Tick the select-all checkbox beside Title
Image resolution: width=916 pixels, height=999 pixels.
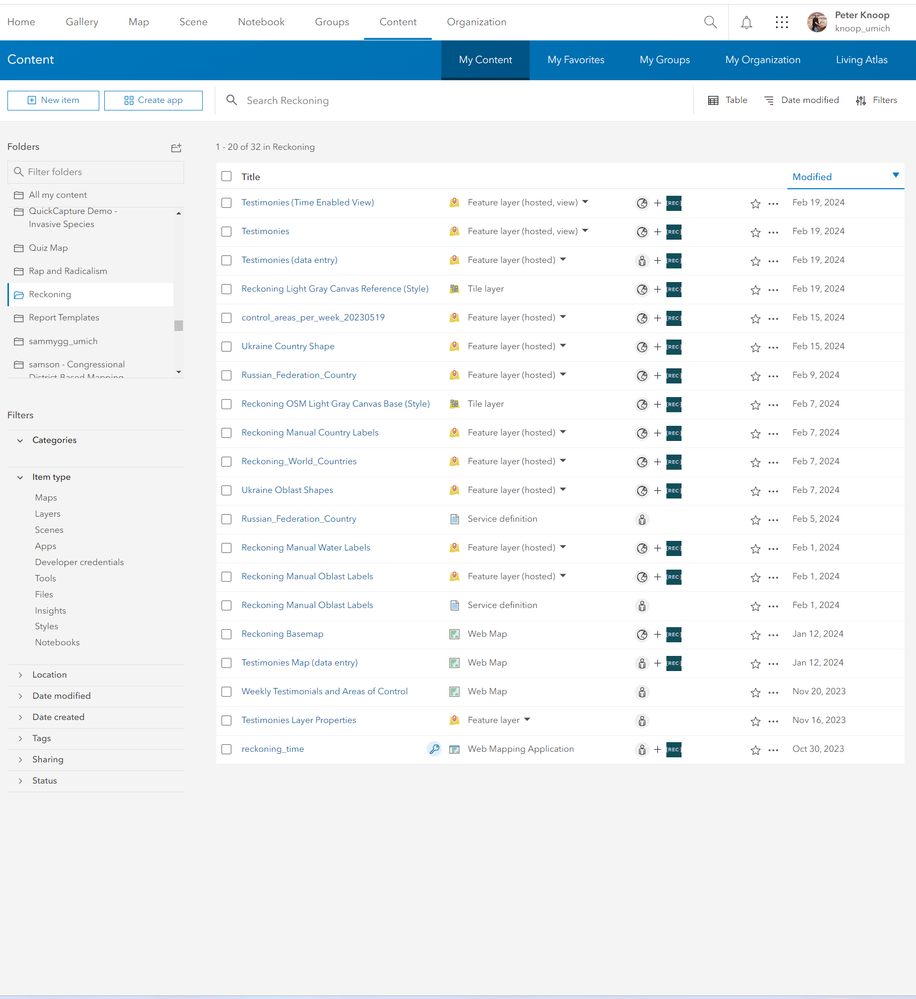[226, 176]
